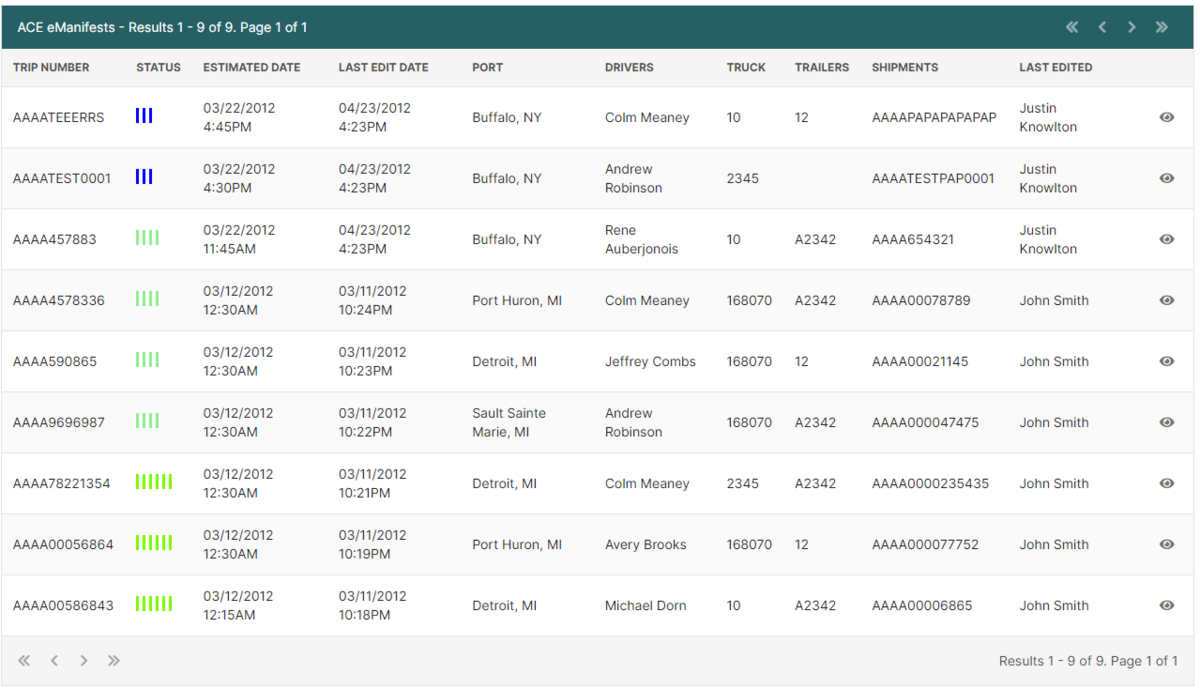
Task: Click the blue status indicator for AAAATEST0001
Action: (144, 178)
